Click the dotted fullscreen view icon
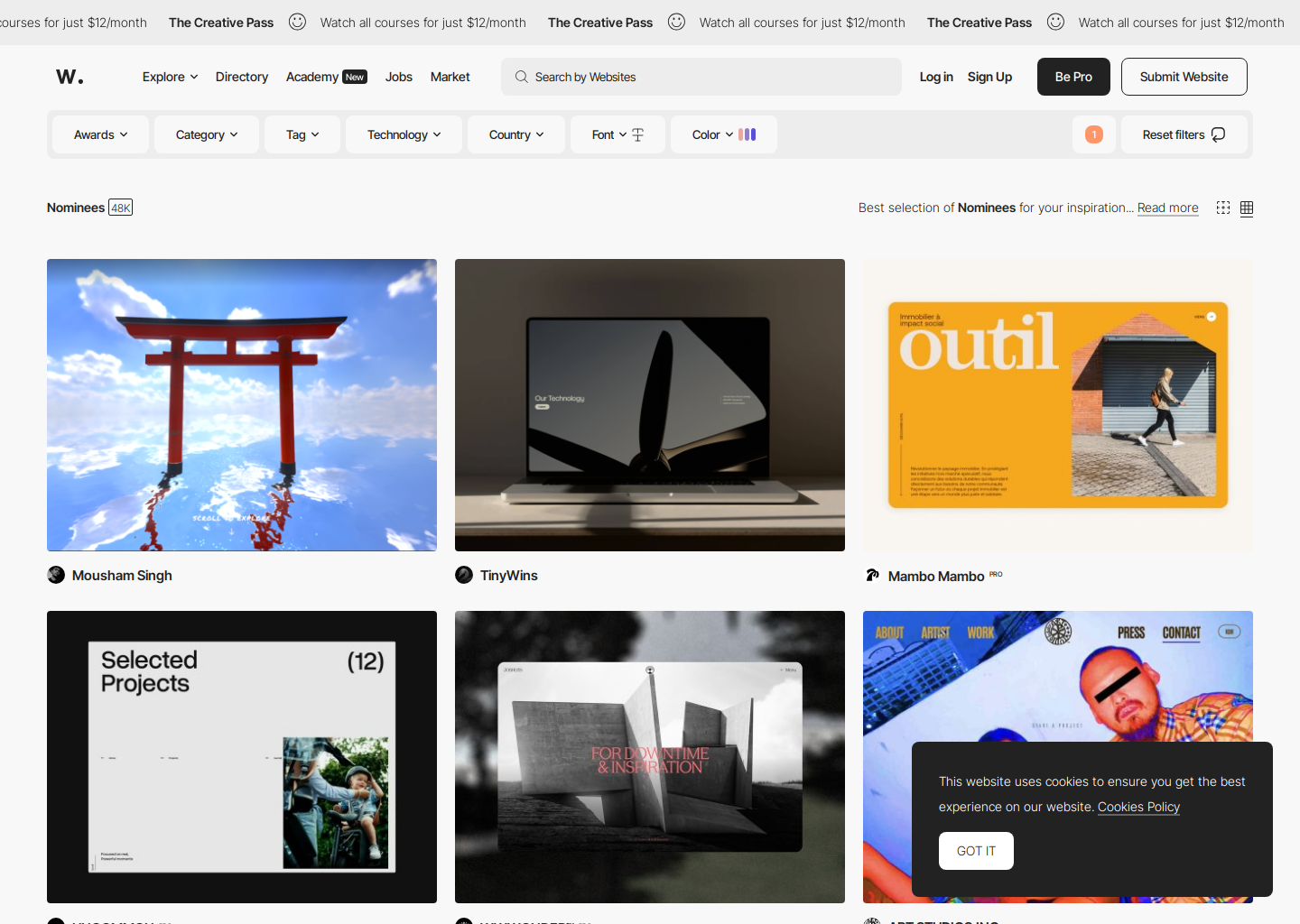 [1222, 208]
